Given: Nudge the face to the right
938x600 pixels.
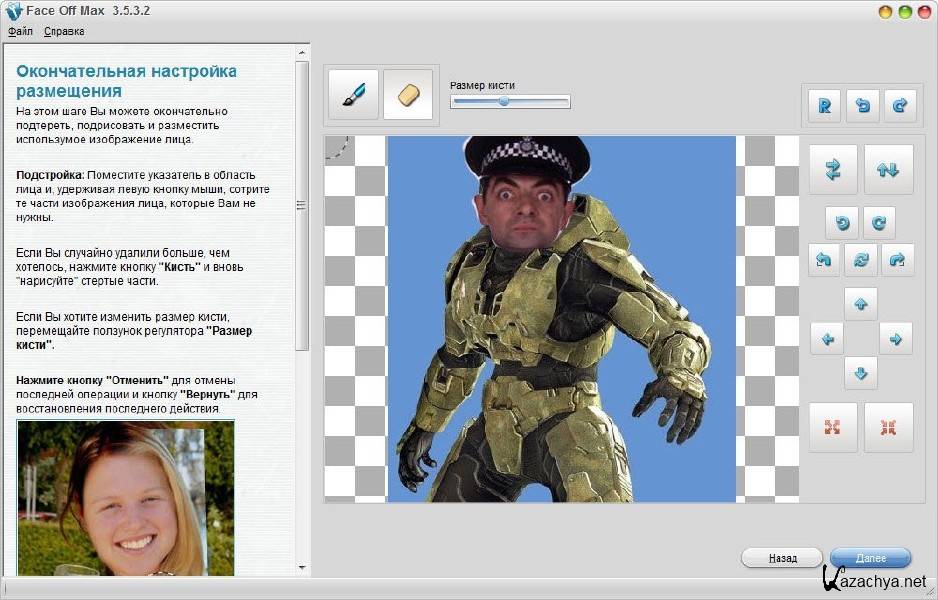Looking at the screenshot, I should (895, 339).
